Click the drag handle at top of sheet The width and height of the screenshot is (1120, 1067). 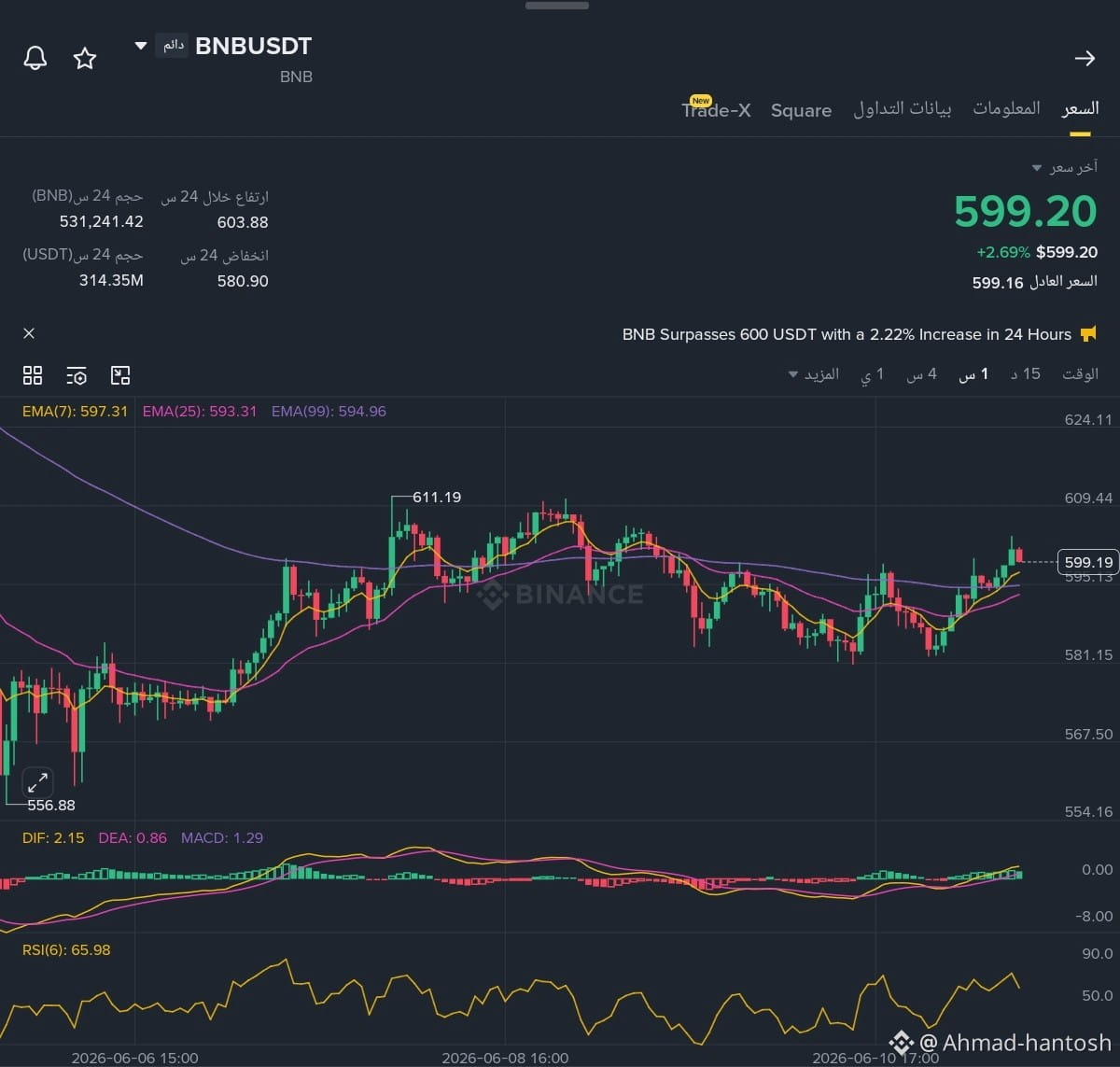(557, 6)
